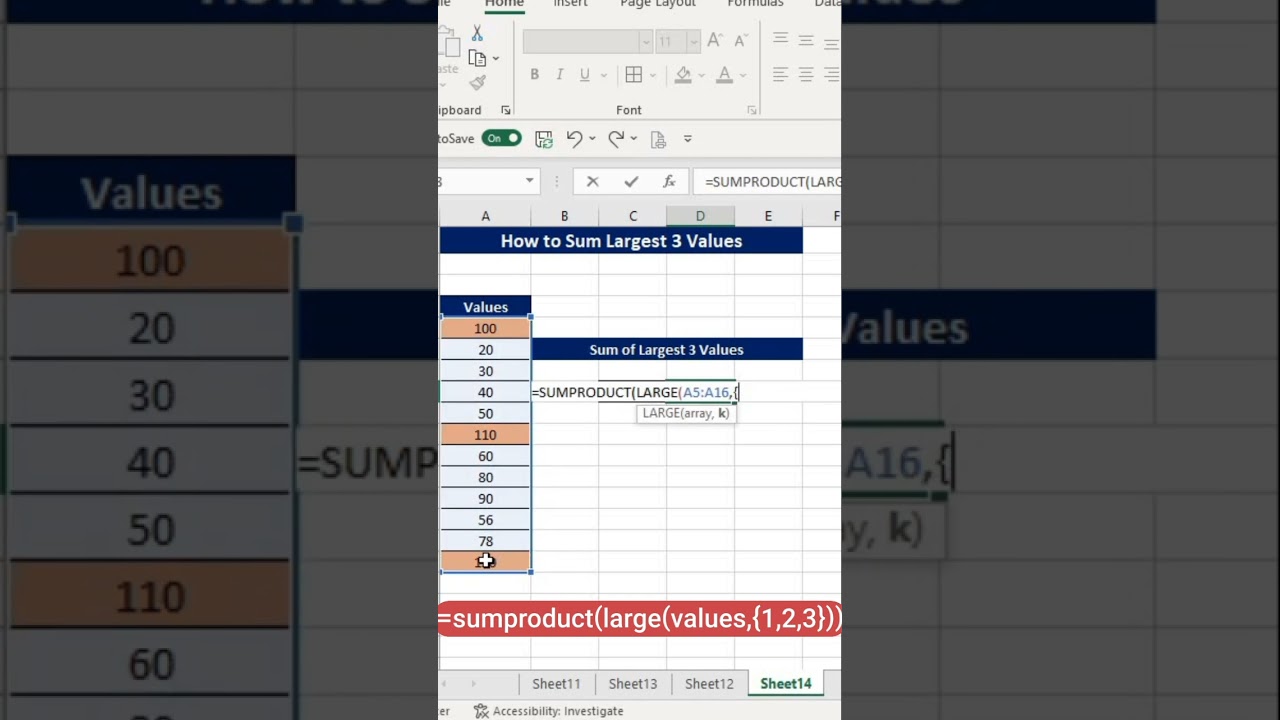This screenshot has width=1280, height=720.
Task: Click the Center alignment icon
Action: point(806,75)
